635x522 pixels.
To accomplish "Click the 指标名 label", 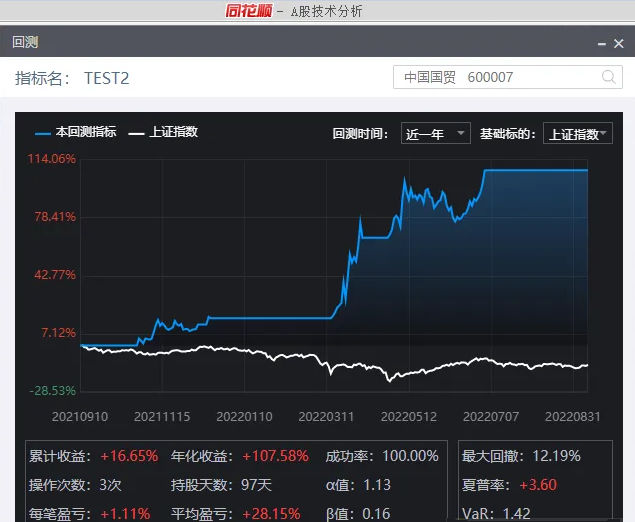I will 43,78.
